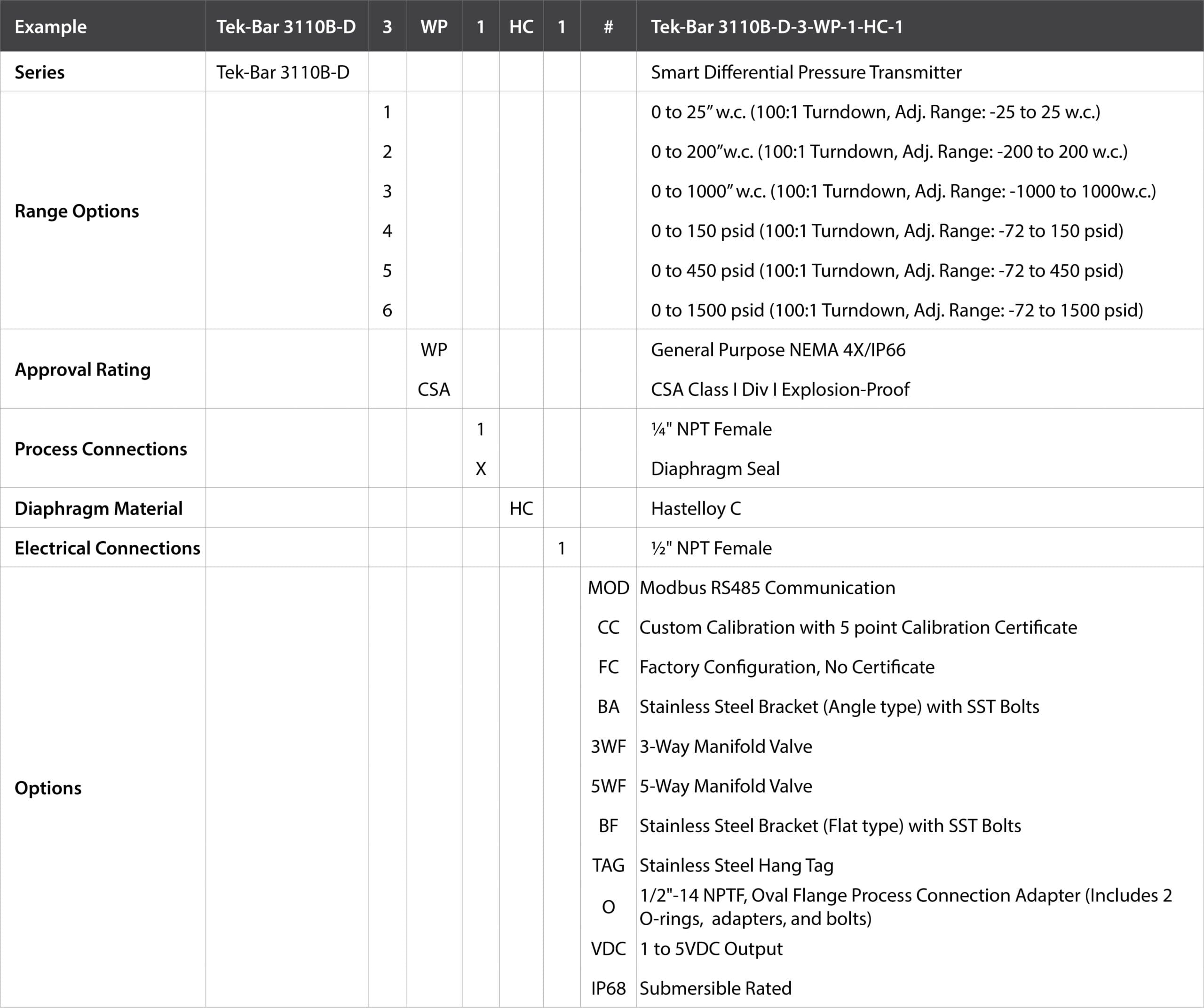Select the Series row label
Screen dimensions: 1204x1008
coord(39,72)
